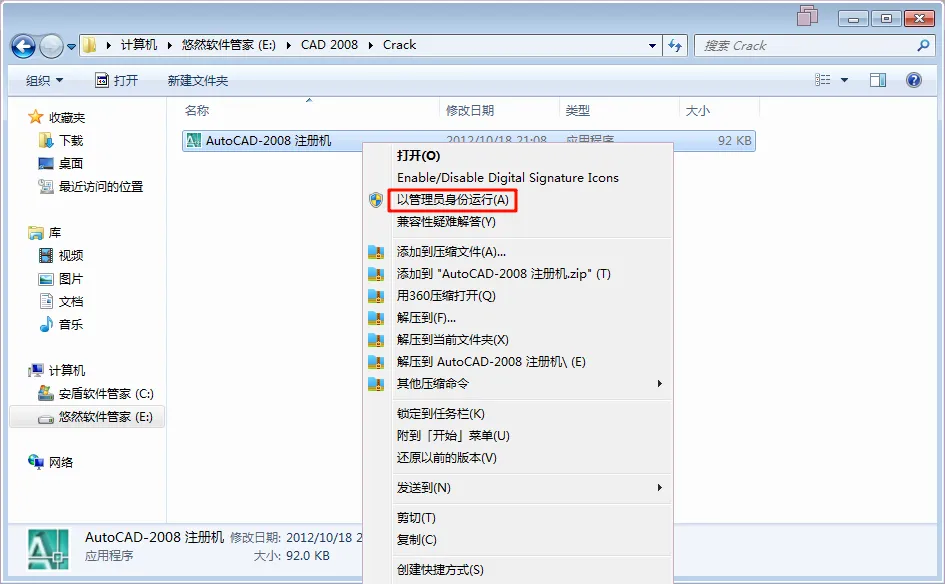
Task: Open the 视频 library
Action: pos(61,256)
